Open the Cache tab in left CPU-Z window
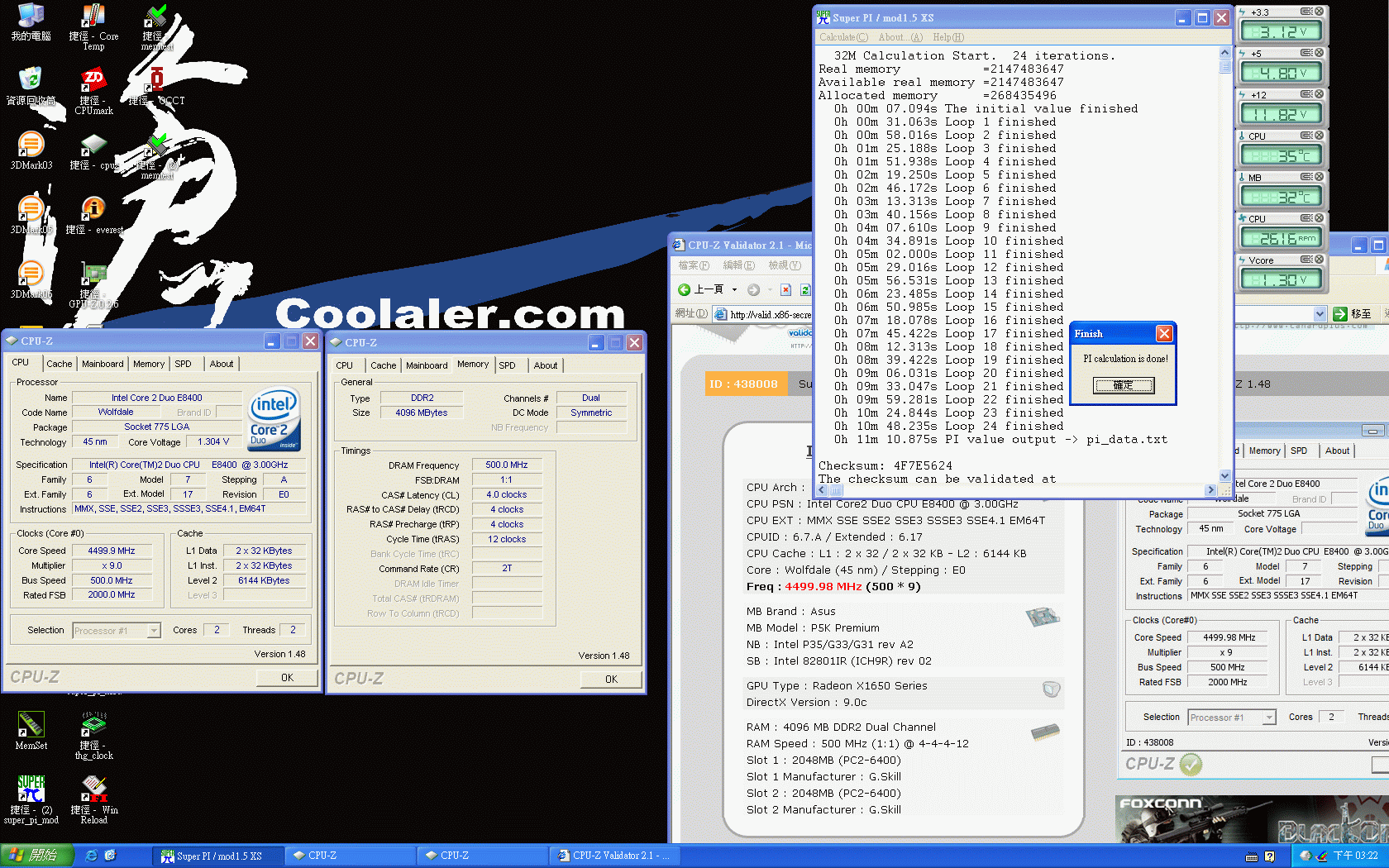The height and width of the screenshot is (868, 1389). [x=59, y=364]
